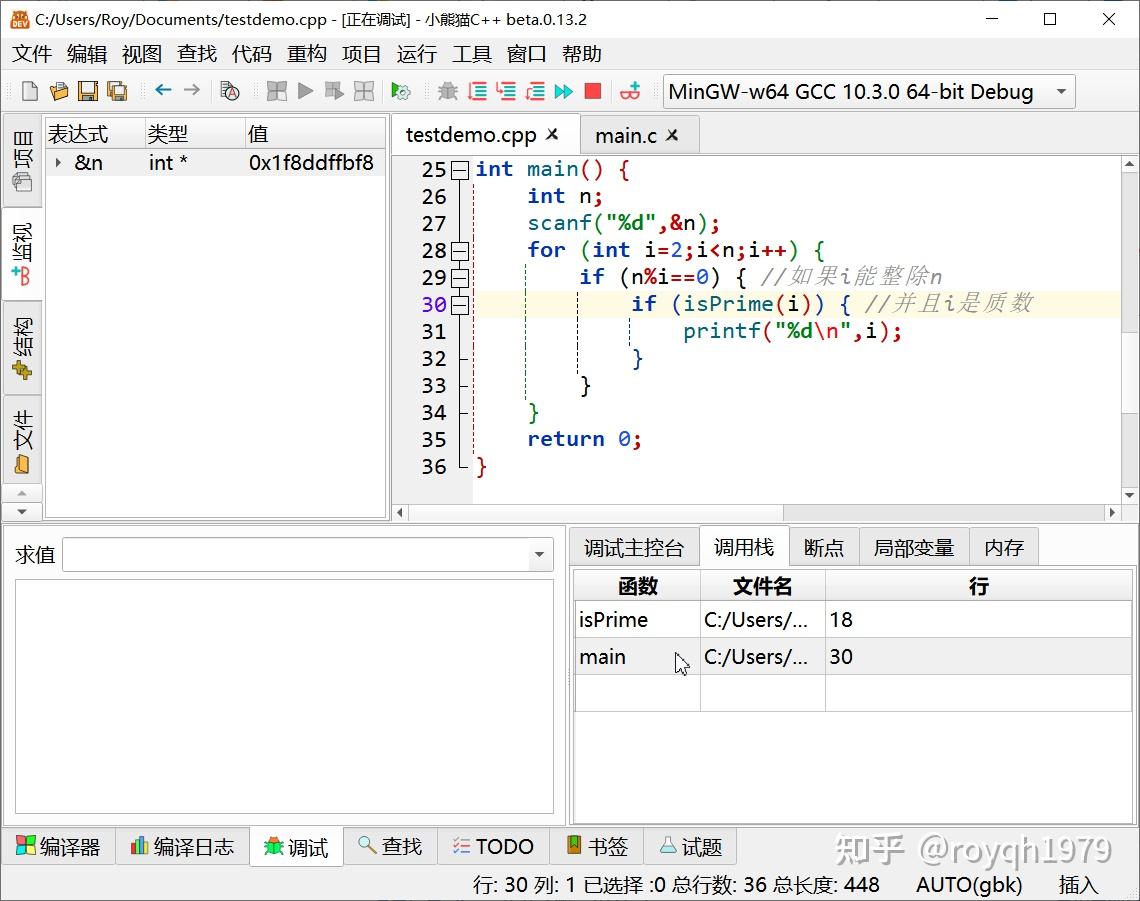Click the Step Over debug icon
1140x901 pixels.
click(478, 92)
